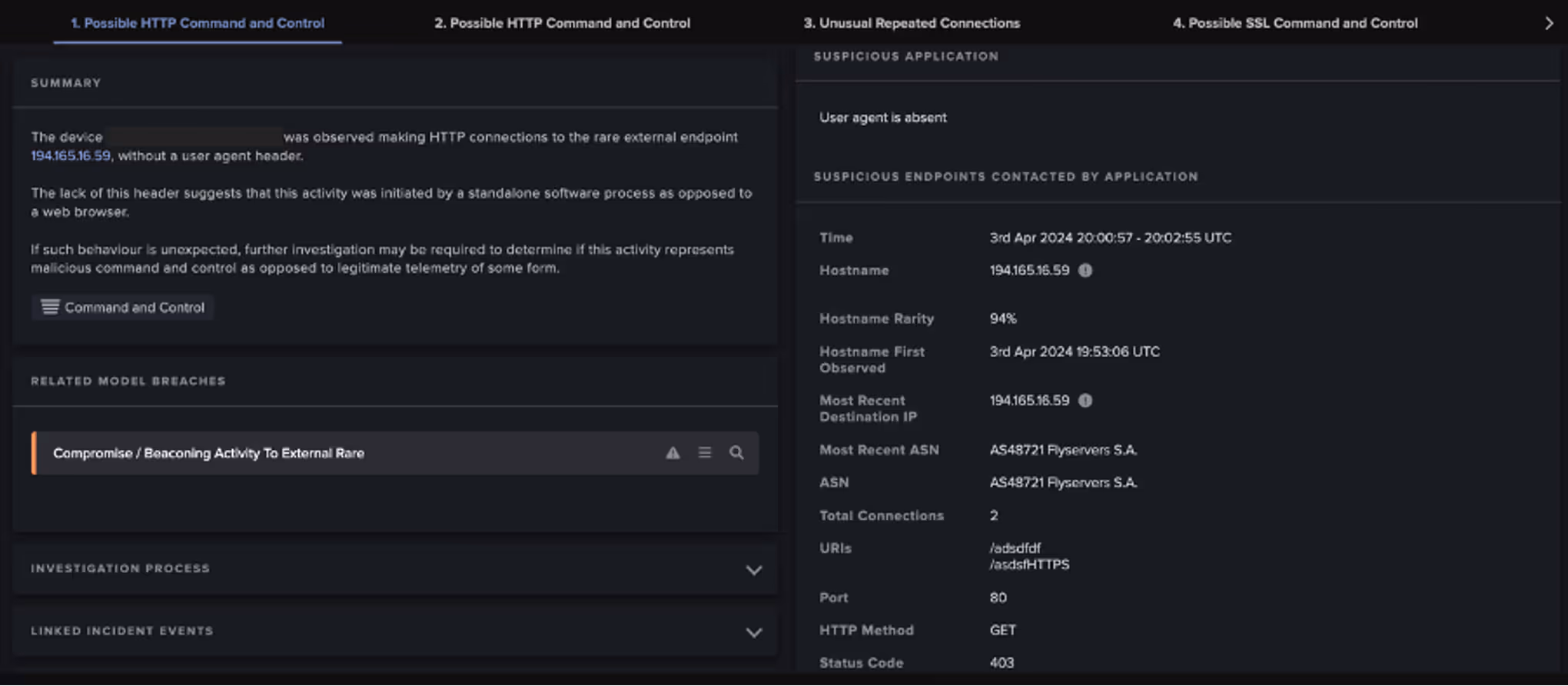The width and height of the screenshot is (1568, 686).
Task: Click the lines icon in the Command and Control tag
Action: click(x=50, y=308)
